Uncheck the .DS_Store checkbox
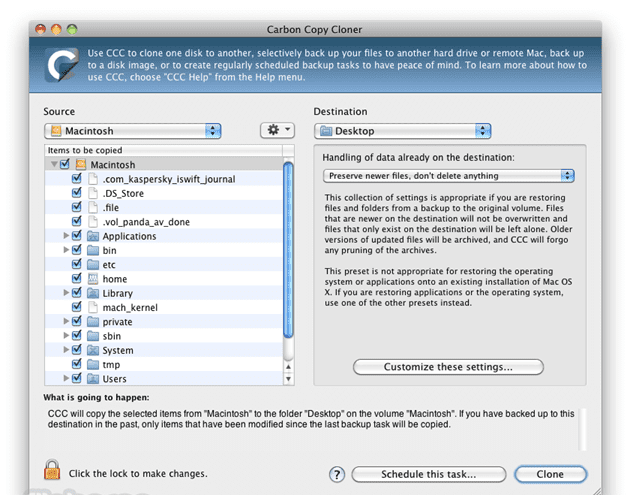The height and width of the screenshot is (495, 642). (x=77, y=192)
